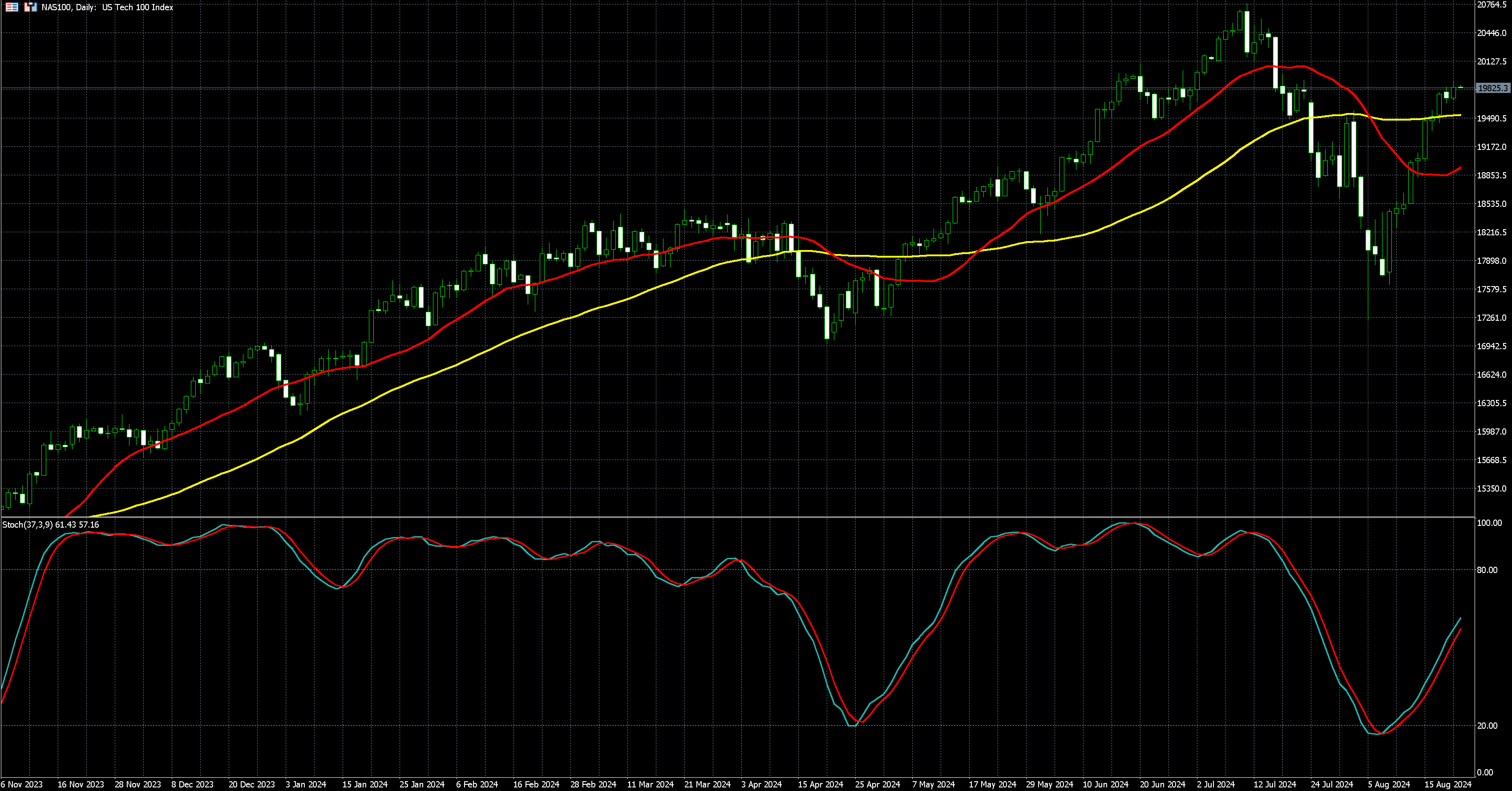1512x791 pixels.
Task: Click the 10 Jun 2024 date label
Action: (x=1105, y=784)
